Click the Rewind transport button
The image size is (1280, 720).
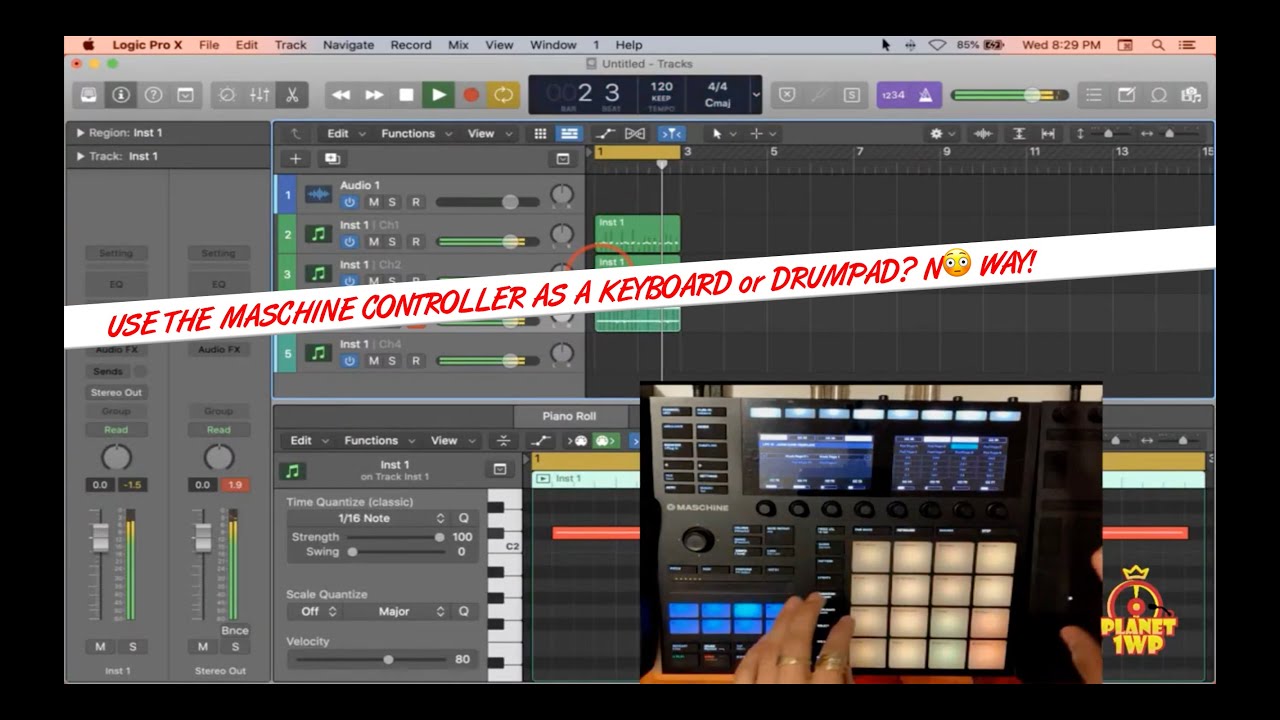[341, 95]
